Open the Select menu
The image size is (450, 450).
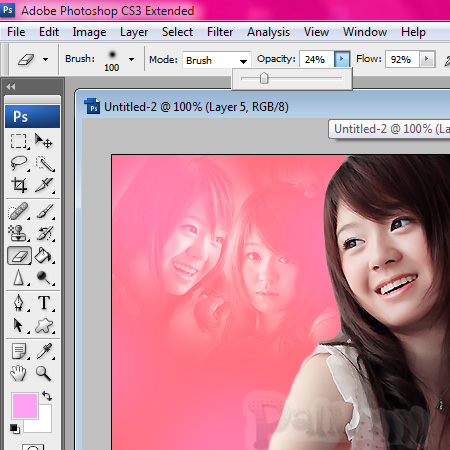coord(177,32)
